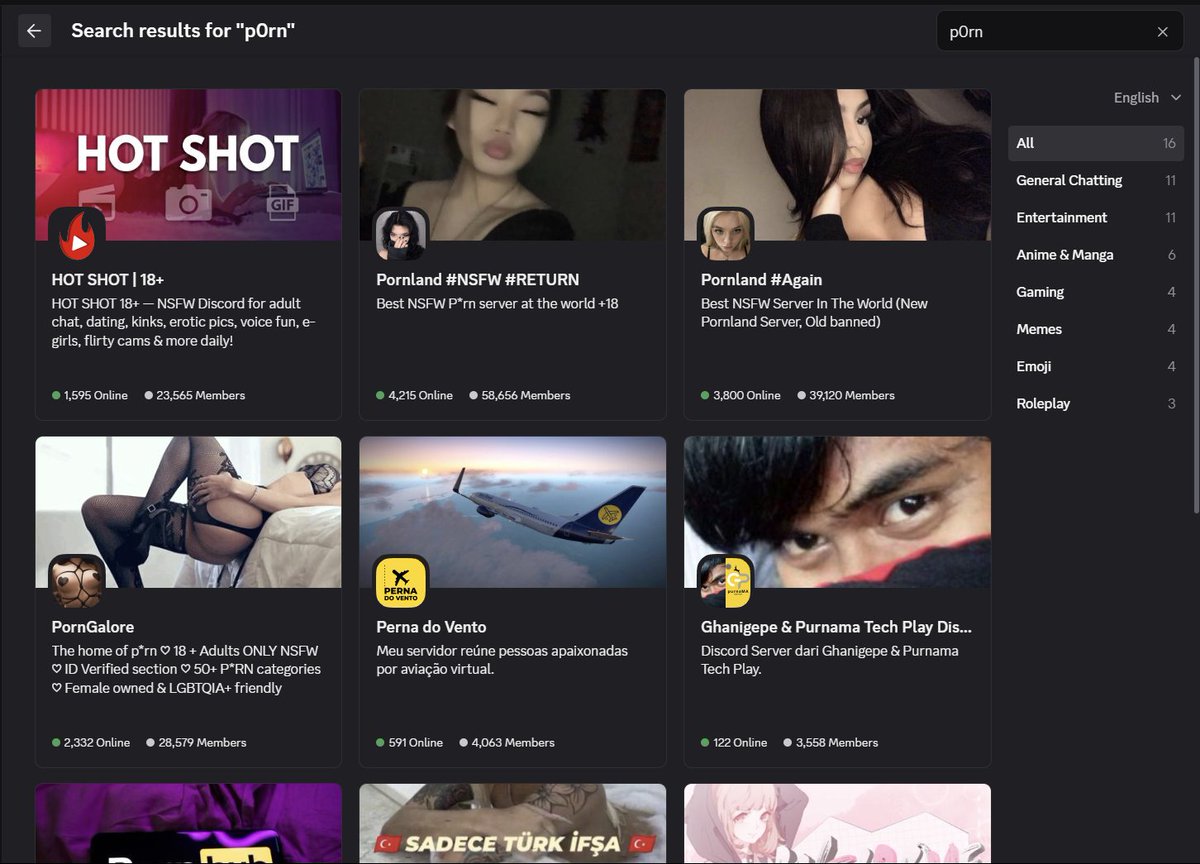The image size is (1200, 864).
Task: Click the "4,215 Online" status text
Action: click(420, 395)
